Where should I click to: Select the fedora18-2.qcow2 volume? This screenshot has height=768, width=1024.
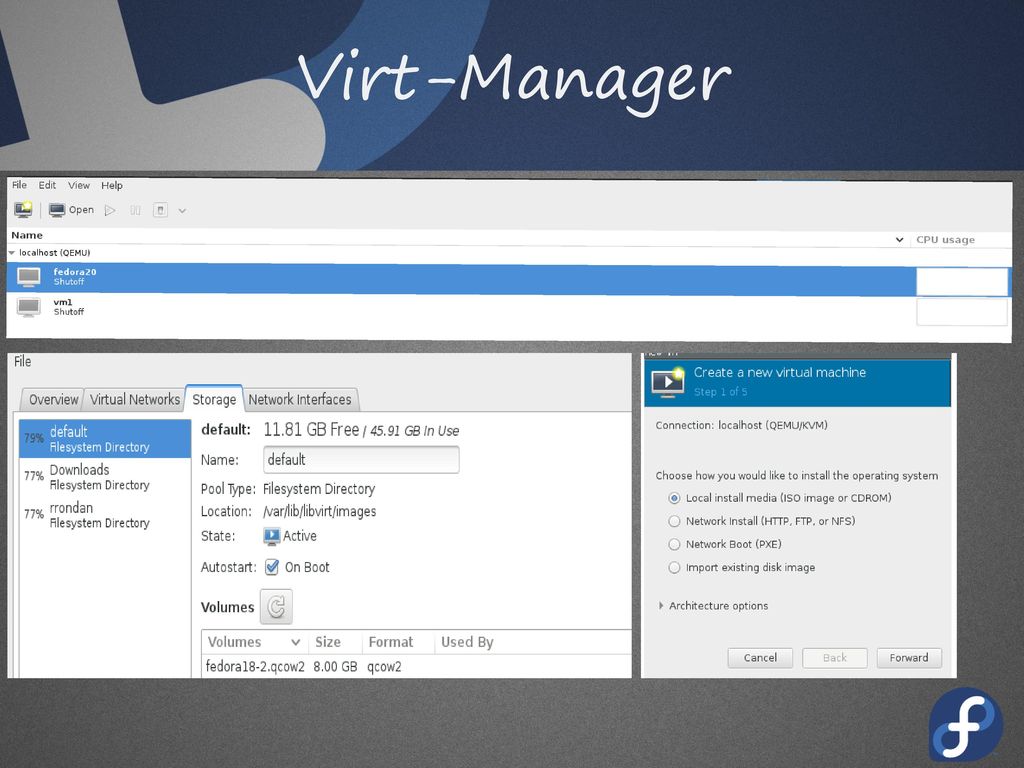[x=255, y=667]
